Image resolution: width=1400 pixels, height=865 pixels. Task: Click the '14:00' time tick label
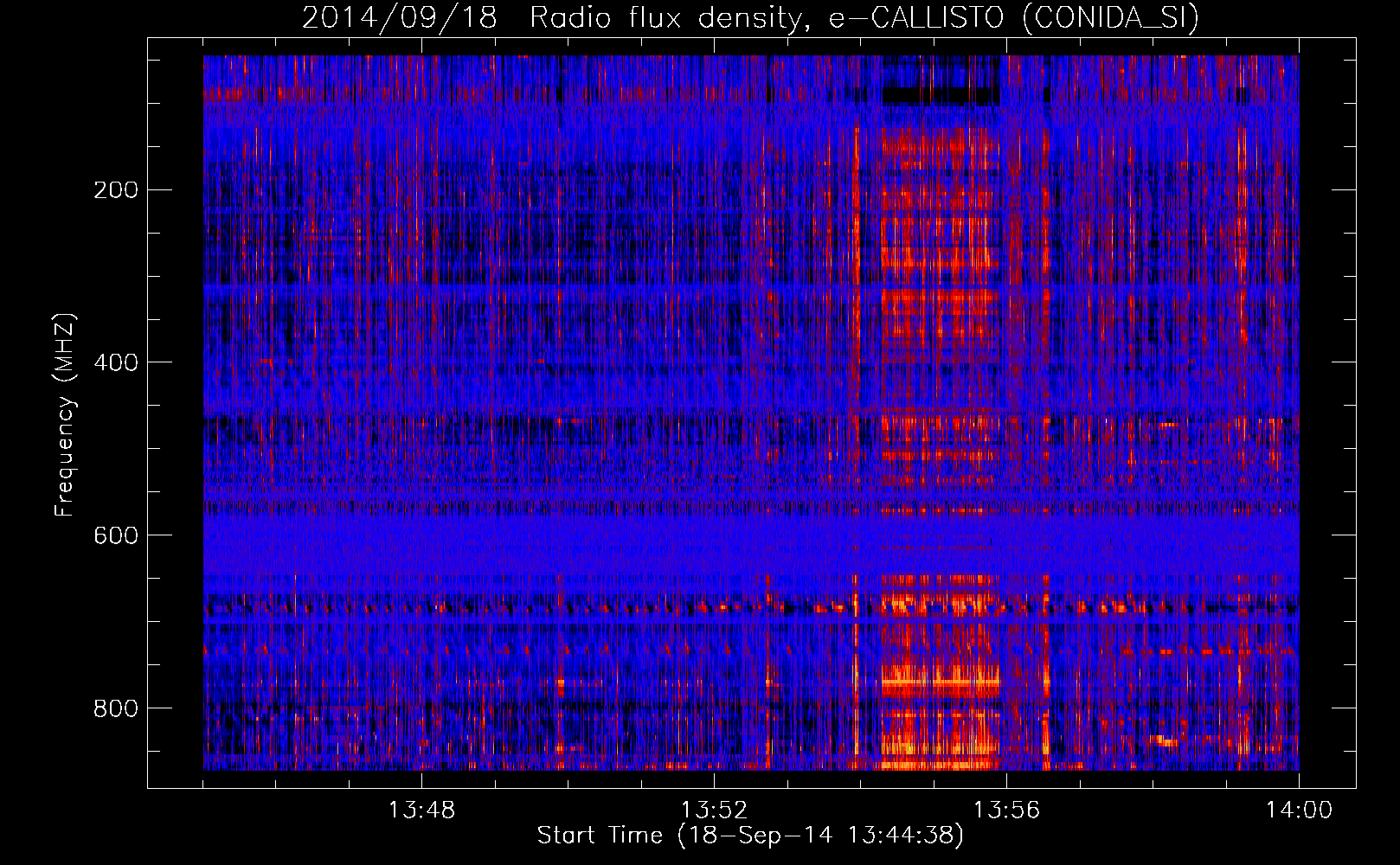pos(1299,811)
